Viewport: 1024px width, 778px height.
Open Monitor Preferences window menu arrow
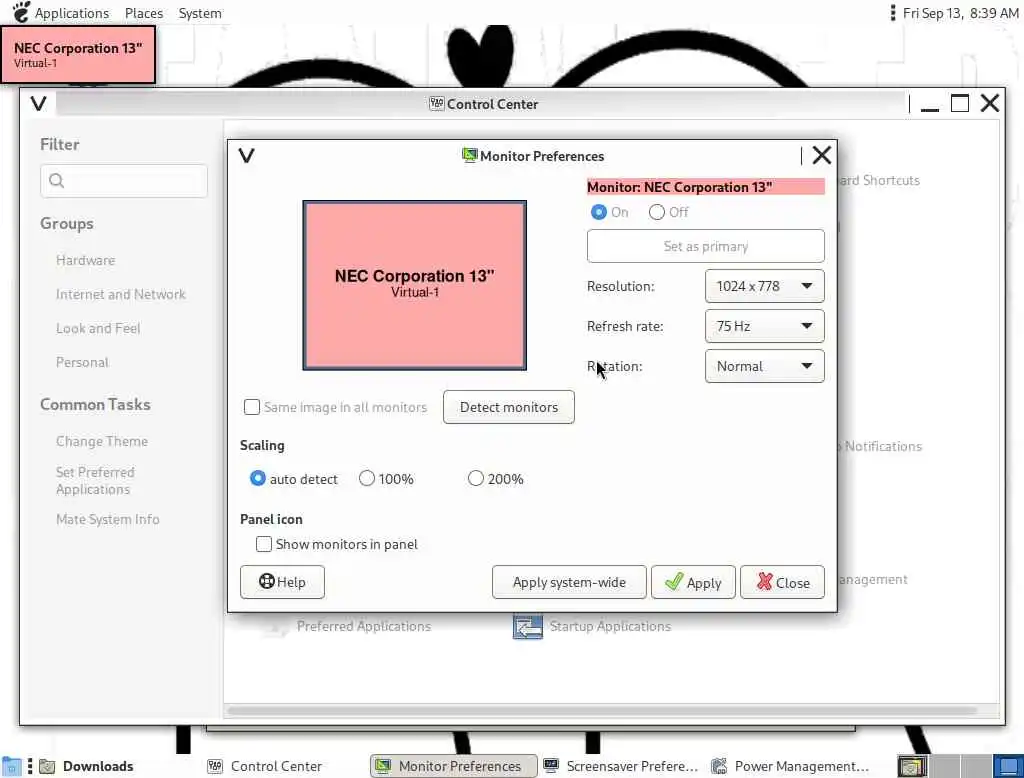246,155
